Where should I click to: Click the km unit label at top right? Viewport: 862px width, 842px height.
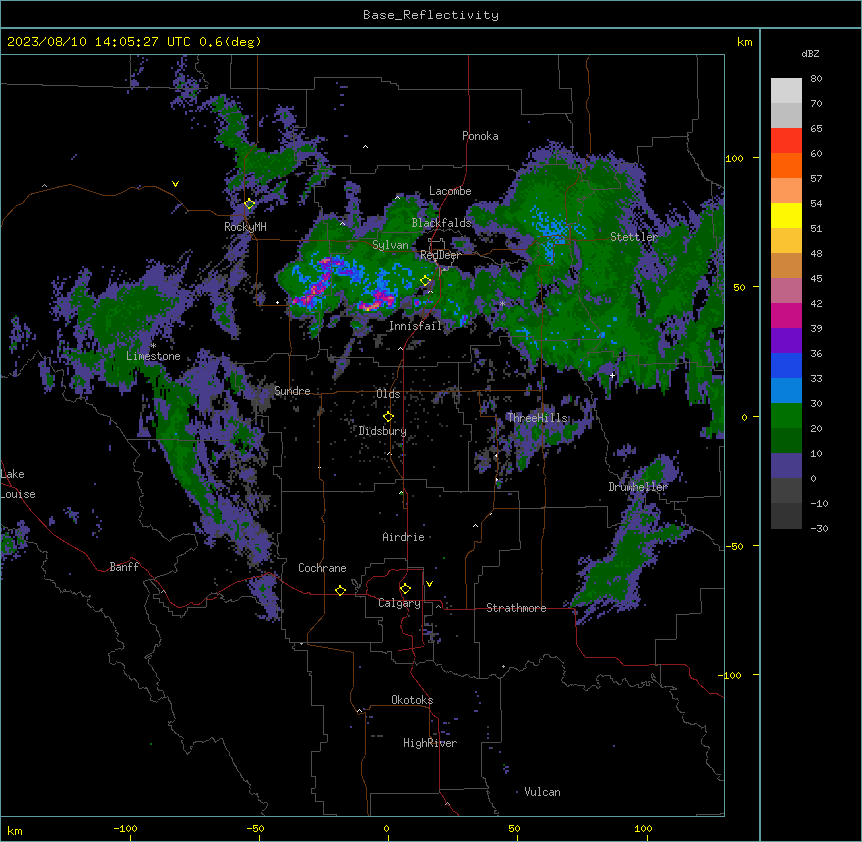(745, 42)
